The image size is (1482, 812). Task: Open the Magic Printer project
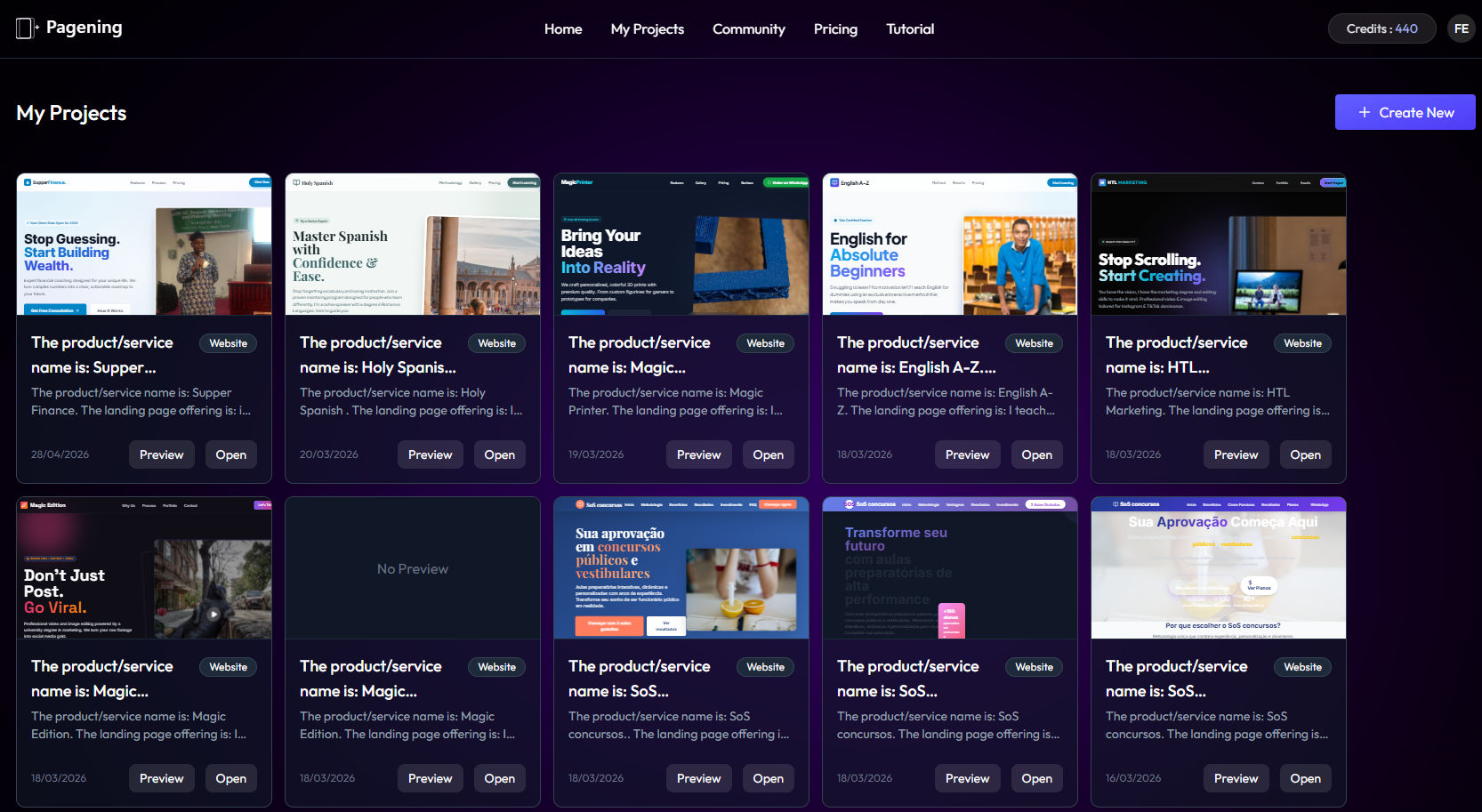click(769, 454)
